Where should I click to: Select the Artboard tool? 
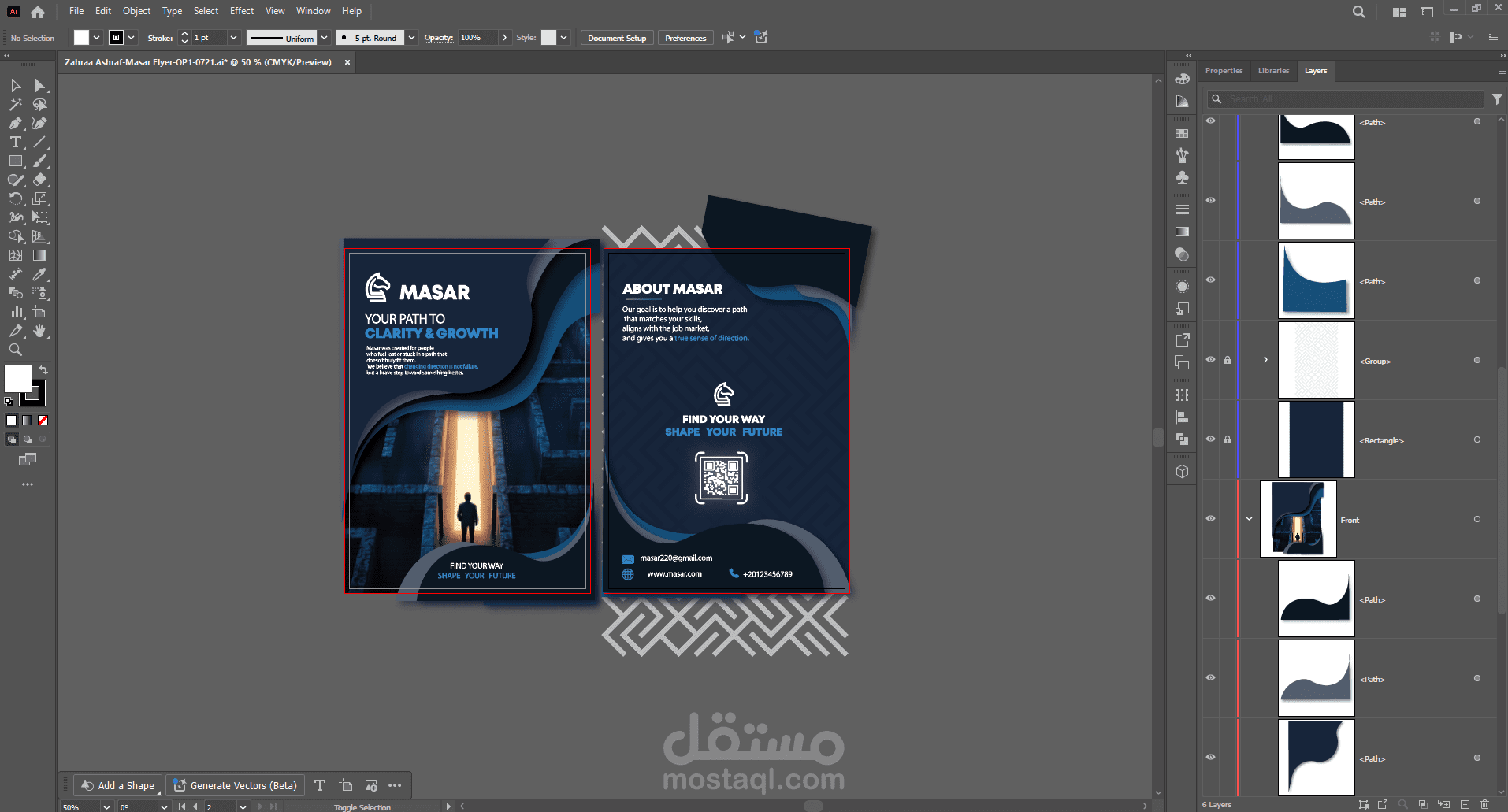(39, 312)
